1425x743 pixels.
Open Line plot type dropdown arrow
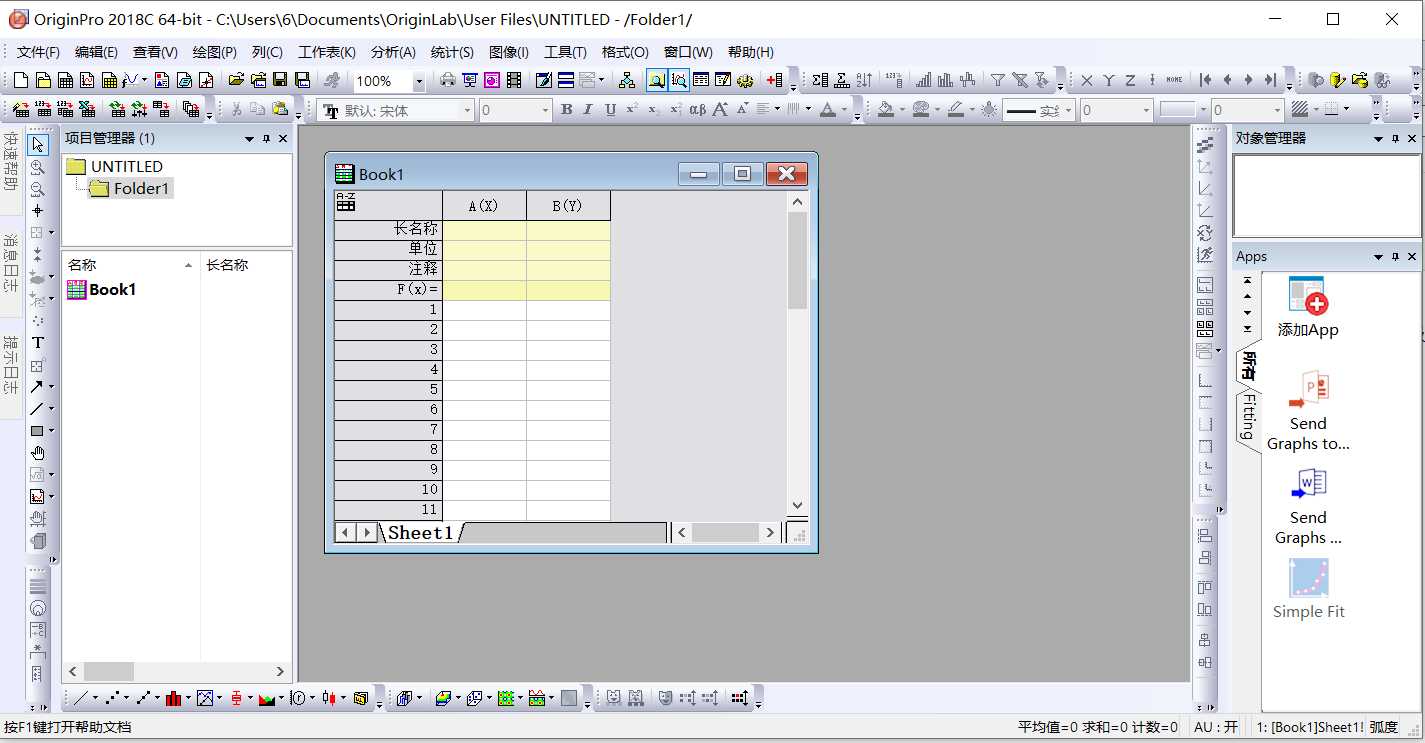click(97, 698)
